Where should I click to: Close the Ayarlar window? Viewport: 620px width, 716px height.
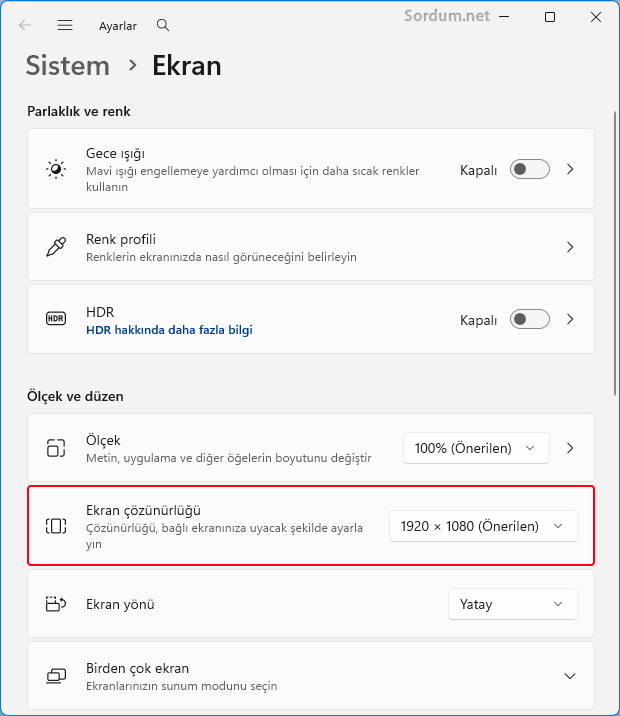click(596, 17)
